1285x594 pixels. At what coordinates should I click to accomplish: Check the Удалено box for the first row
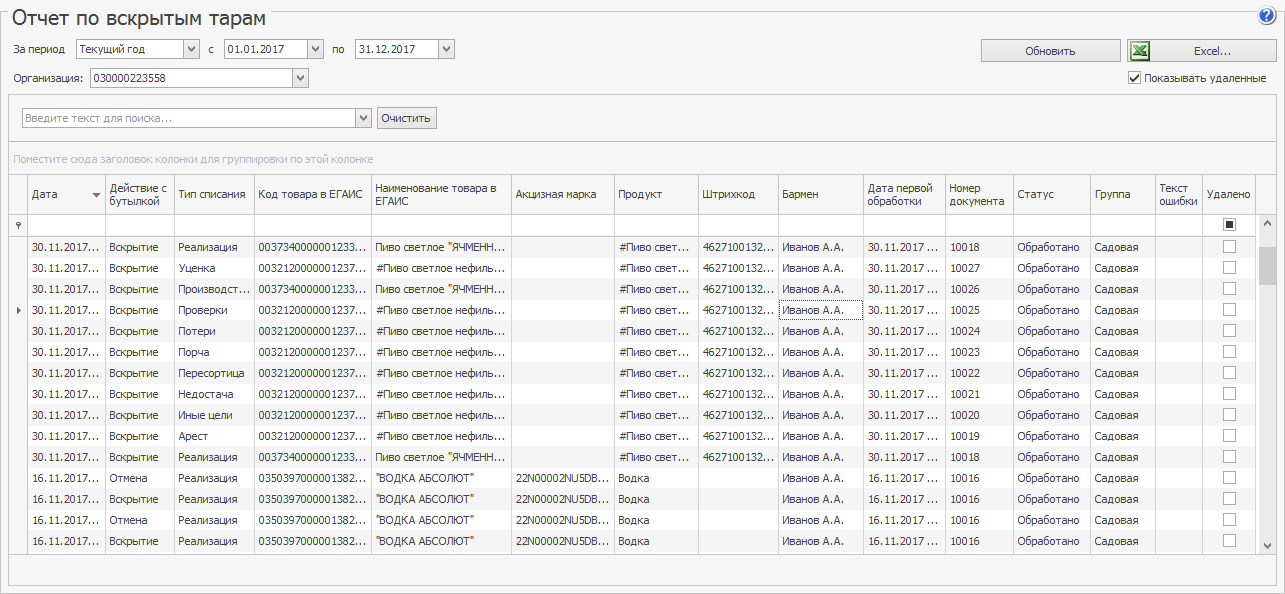click(1229, 247)
